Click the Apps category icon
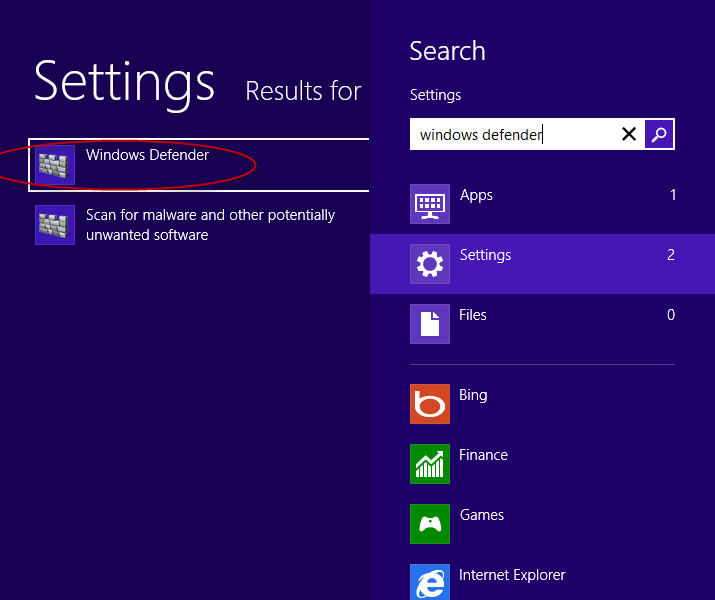Image resolution: width=715 pixels, height=600 pixels. pyautogui.click(x=430, y=204)
